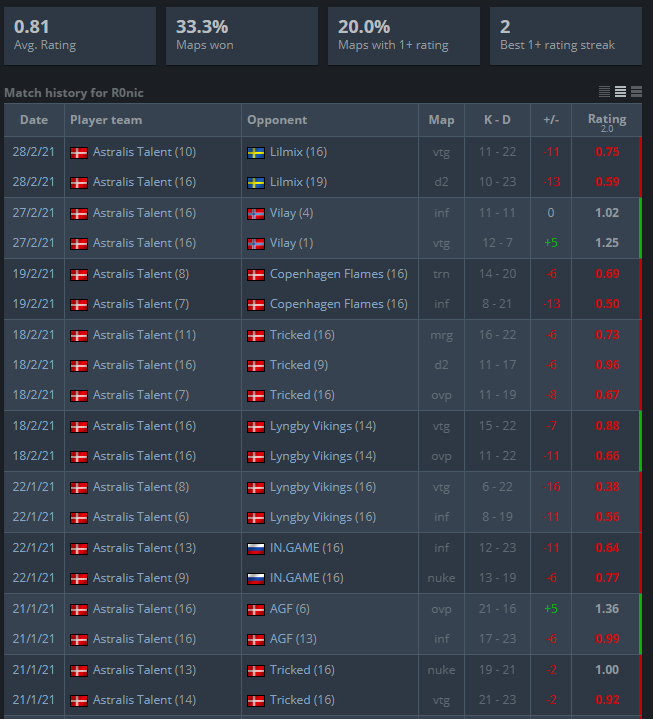Click the Swedish flag beside Lilmix (19)
The height and width of the screenshot is (719, 653).
coord(256,183)
